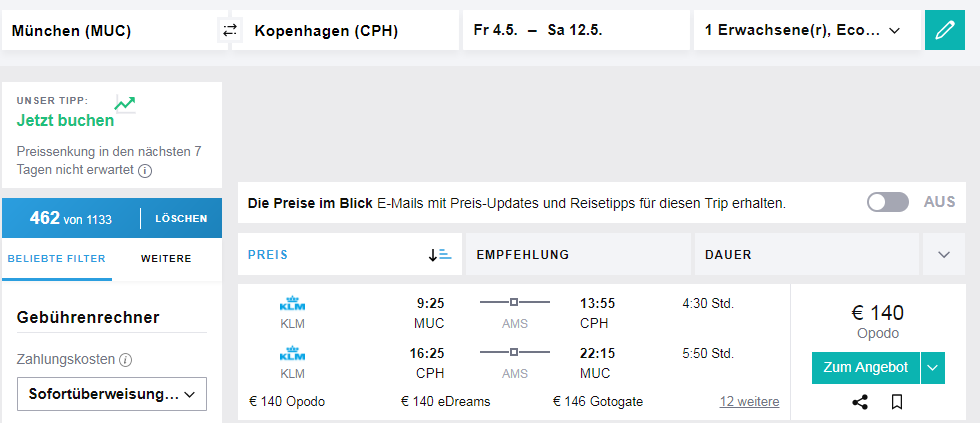
Task: Click the München (MUC) origin field
Action: (x=109, y=31)
